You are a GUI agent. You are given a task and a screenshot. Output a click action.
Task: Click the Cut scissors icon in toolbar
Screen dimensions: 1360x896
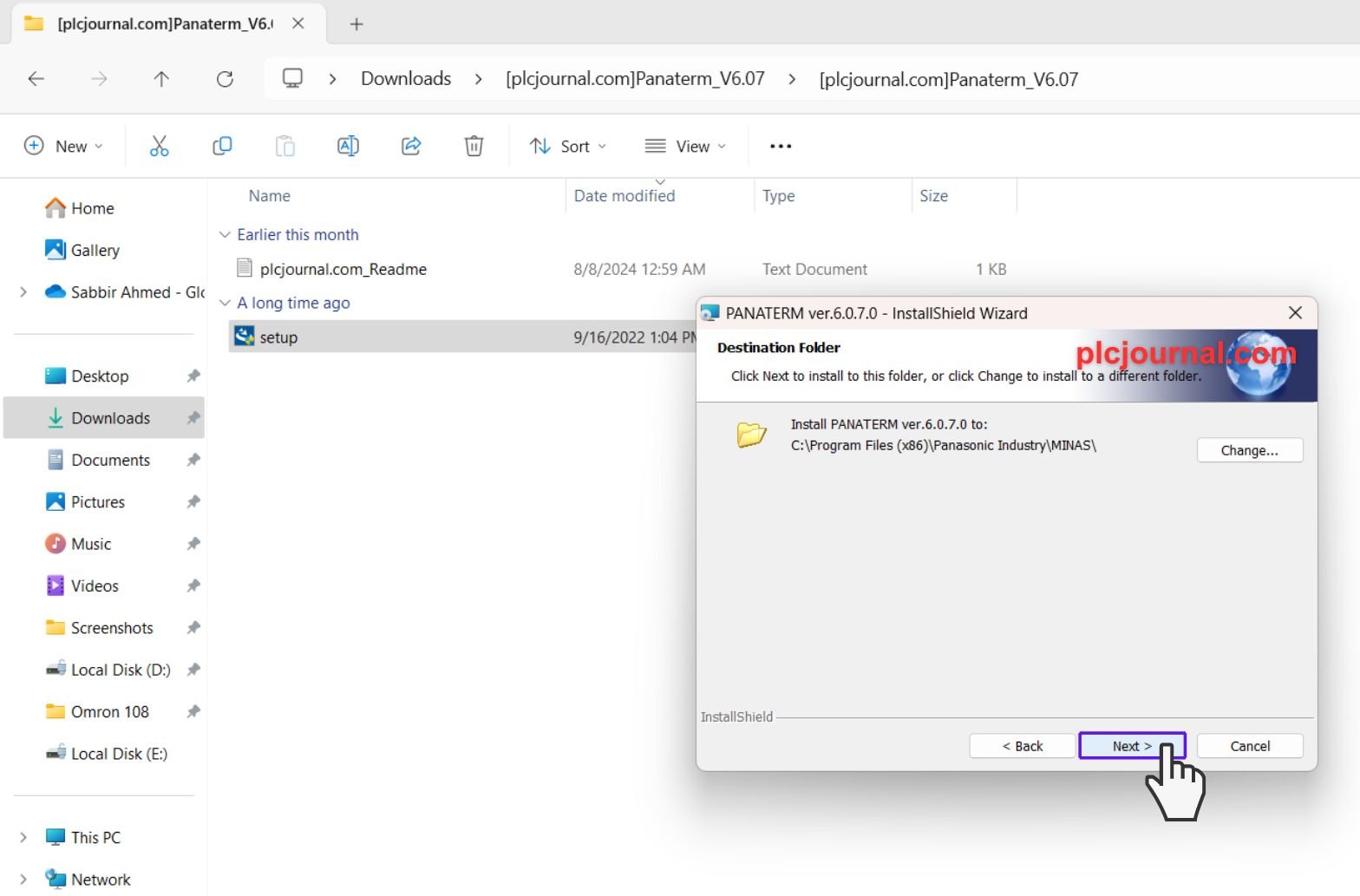(159, 146)
